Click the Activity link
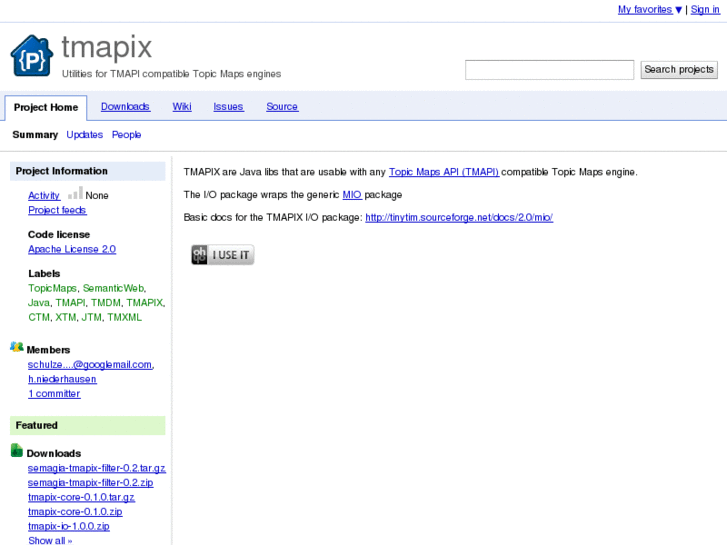Screen dimensions: 727x545 pos(44,195)
